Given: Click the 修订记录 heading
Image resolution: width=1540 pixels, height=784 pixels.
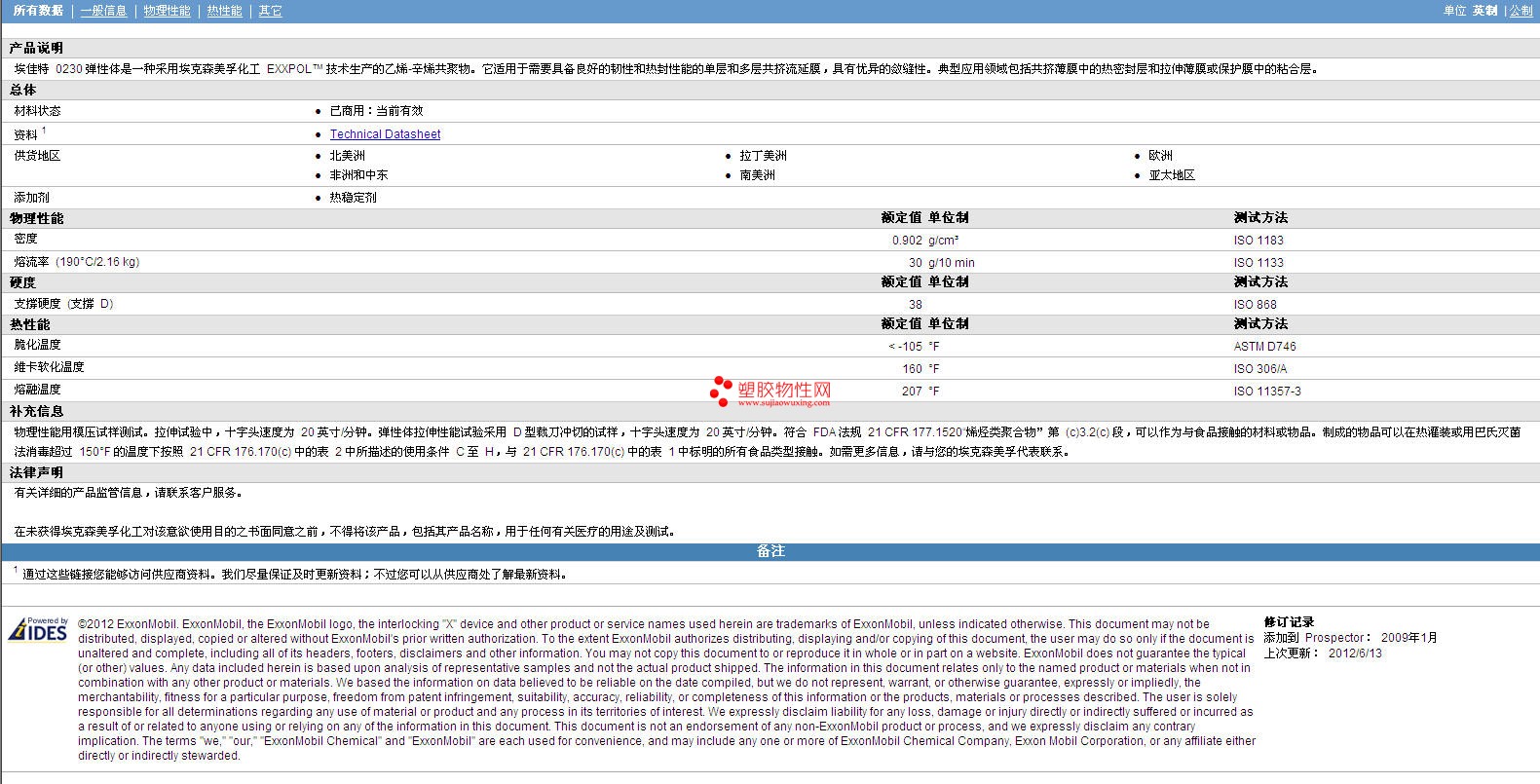Looking at the screenshot, I should pyautogui.click(x=1289, y=622).
